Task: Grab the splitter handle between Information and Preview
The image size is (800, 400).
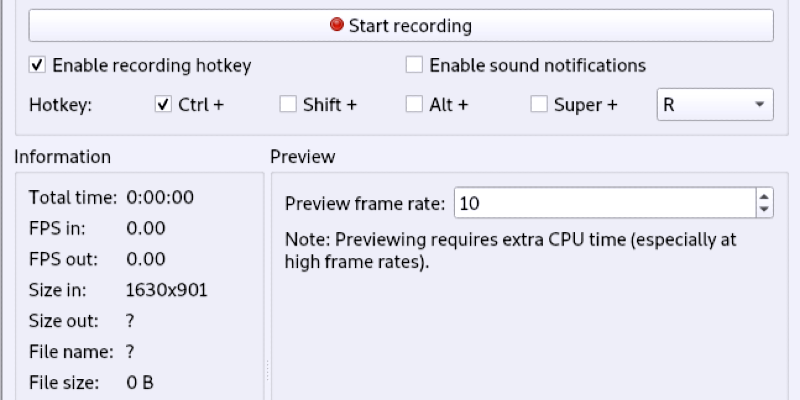Action: tap(267, 370)
